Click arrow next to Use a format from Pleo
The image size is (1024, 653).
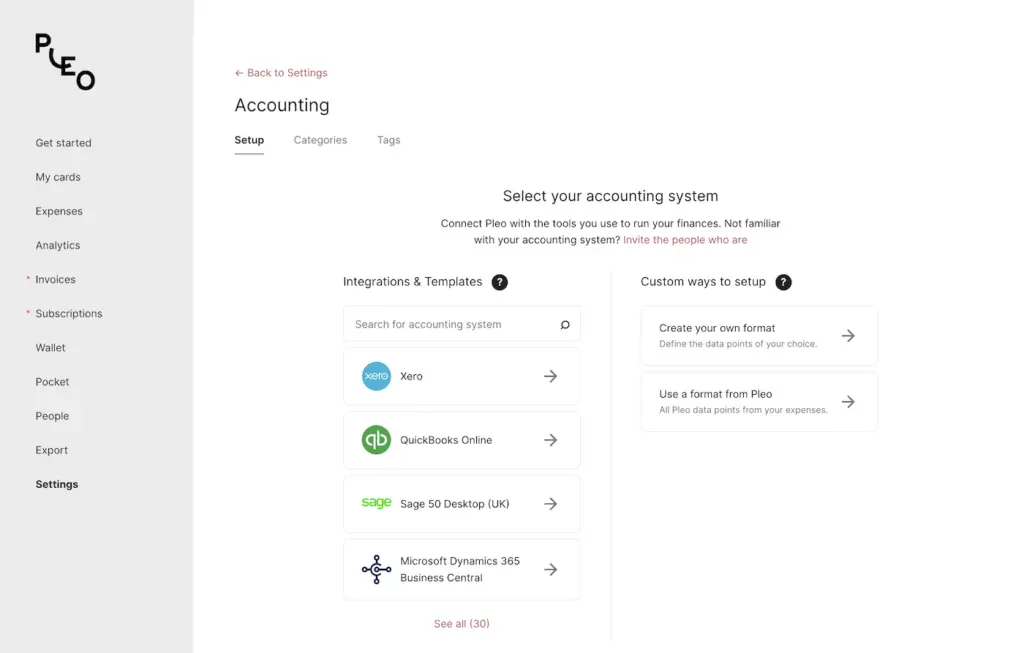(x=848, y=402)
